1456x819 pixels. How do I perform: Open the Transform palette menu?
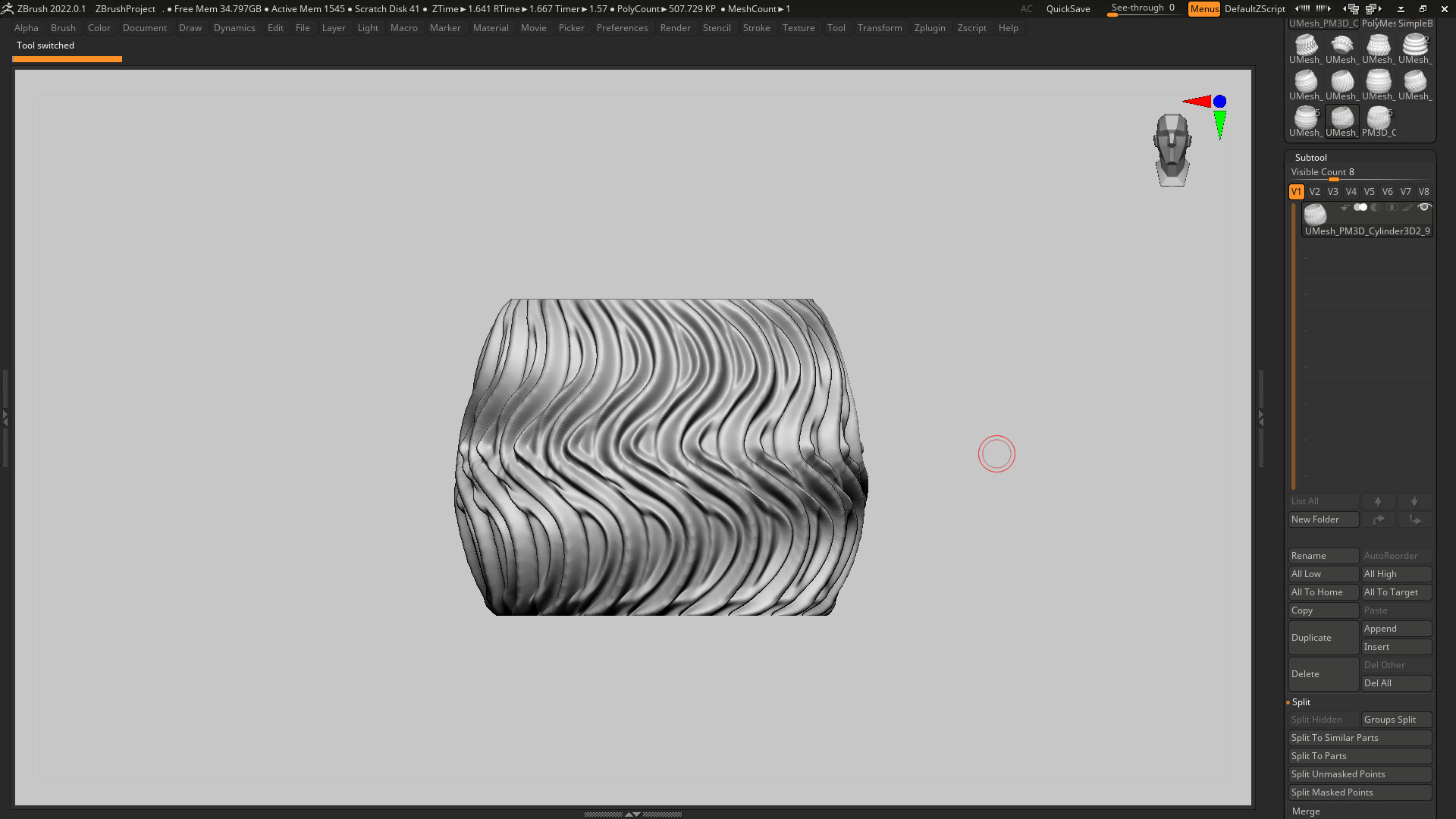[880, 28]
